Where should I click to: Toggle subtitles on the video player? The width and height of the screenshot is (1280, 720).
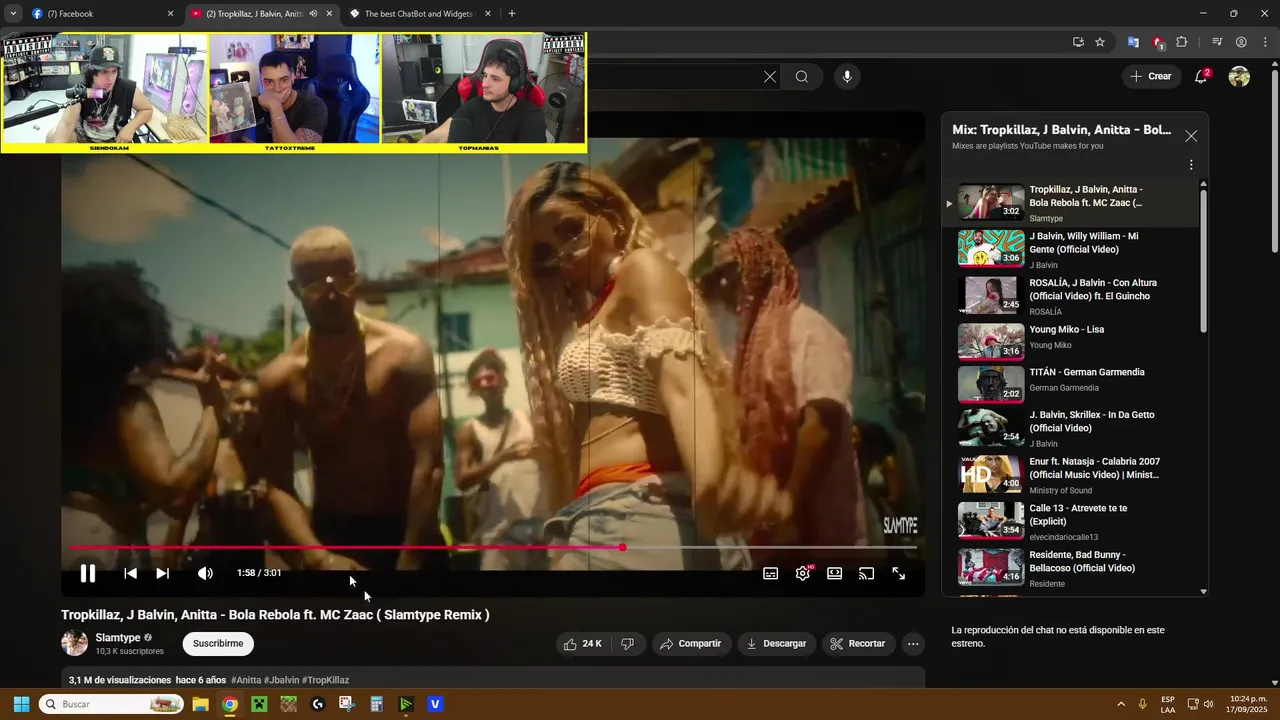pos(771,573)
